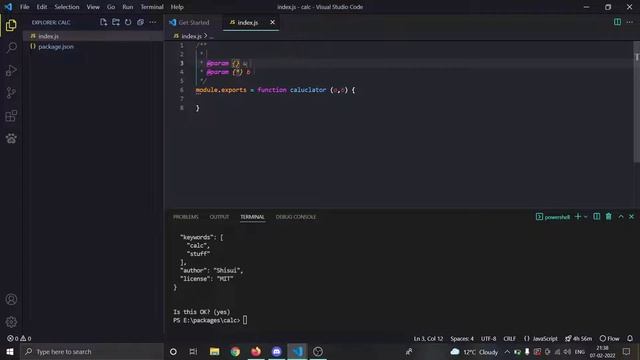This screenshot has height=360, width=640.
Task: Collapse all folders in Explorer
Action: coord(140,22)
